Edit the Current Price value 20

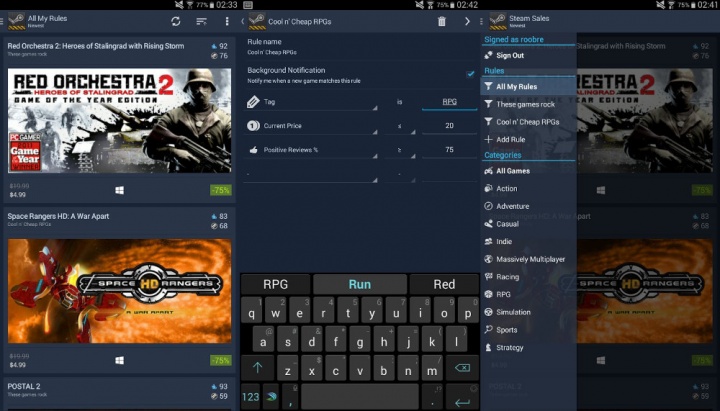pyautogui.click(x=449, y=126)
